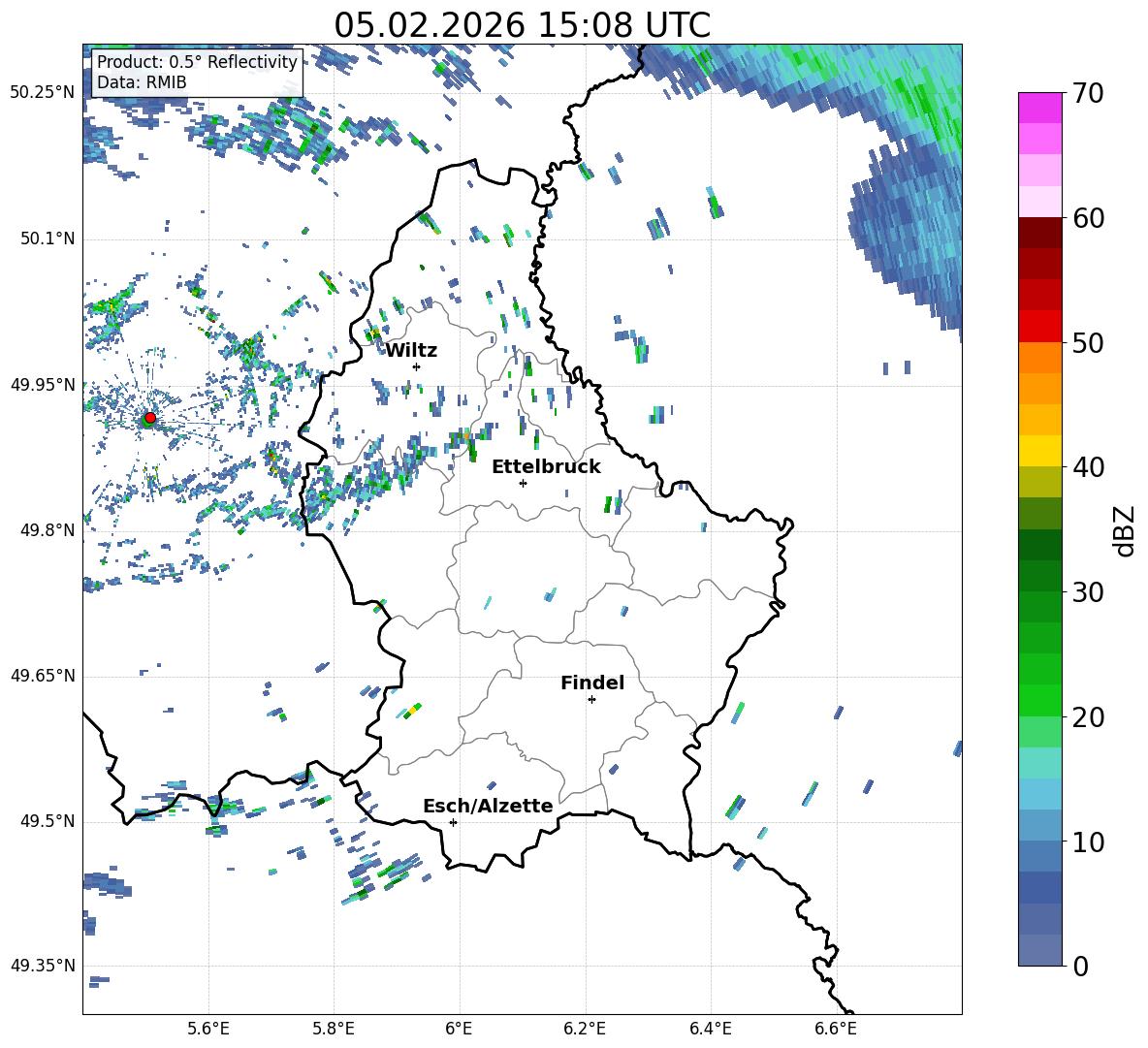Click the yellow echo west of Findel
Screen dimensions: 1148x1048
pyautogui.click(x=412, y=709)
